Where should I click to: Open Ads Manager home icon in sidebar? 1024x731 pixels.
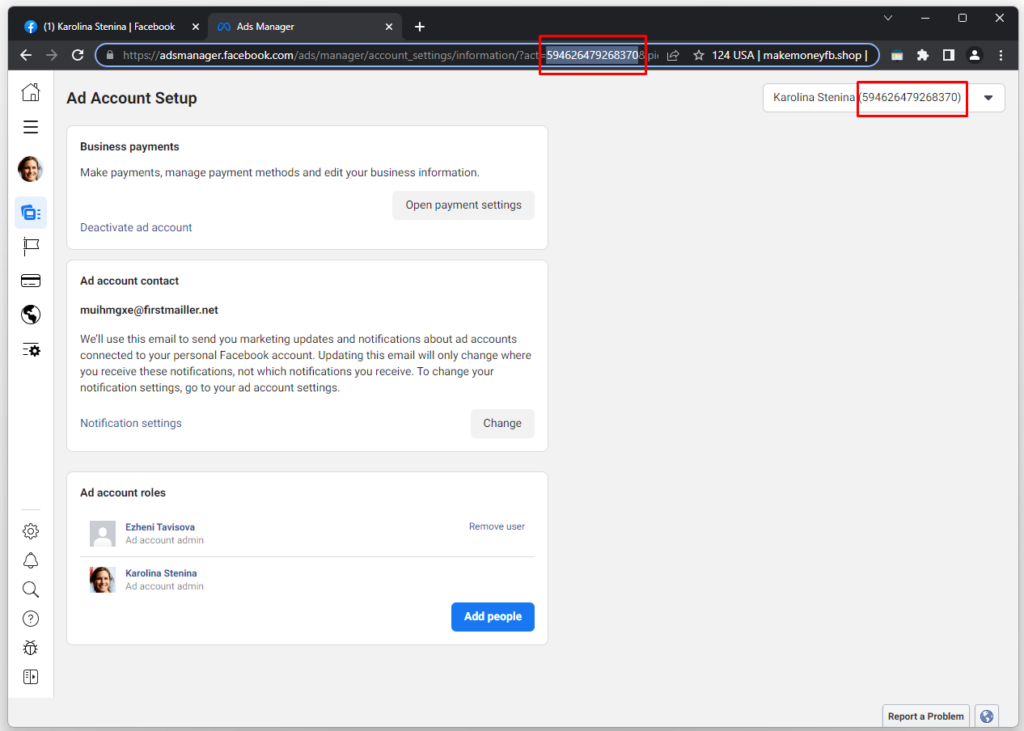tap(31, 91)
